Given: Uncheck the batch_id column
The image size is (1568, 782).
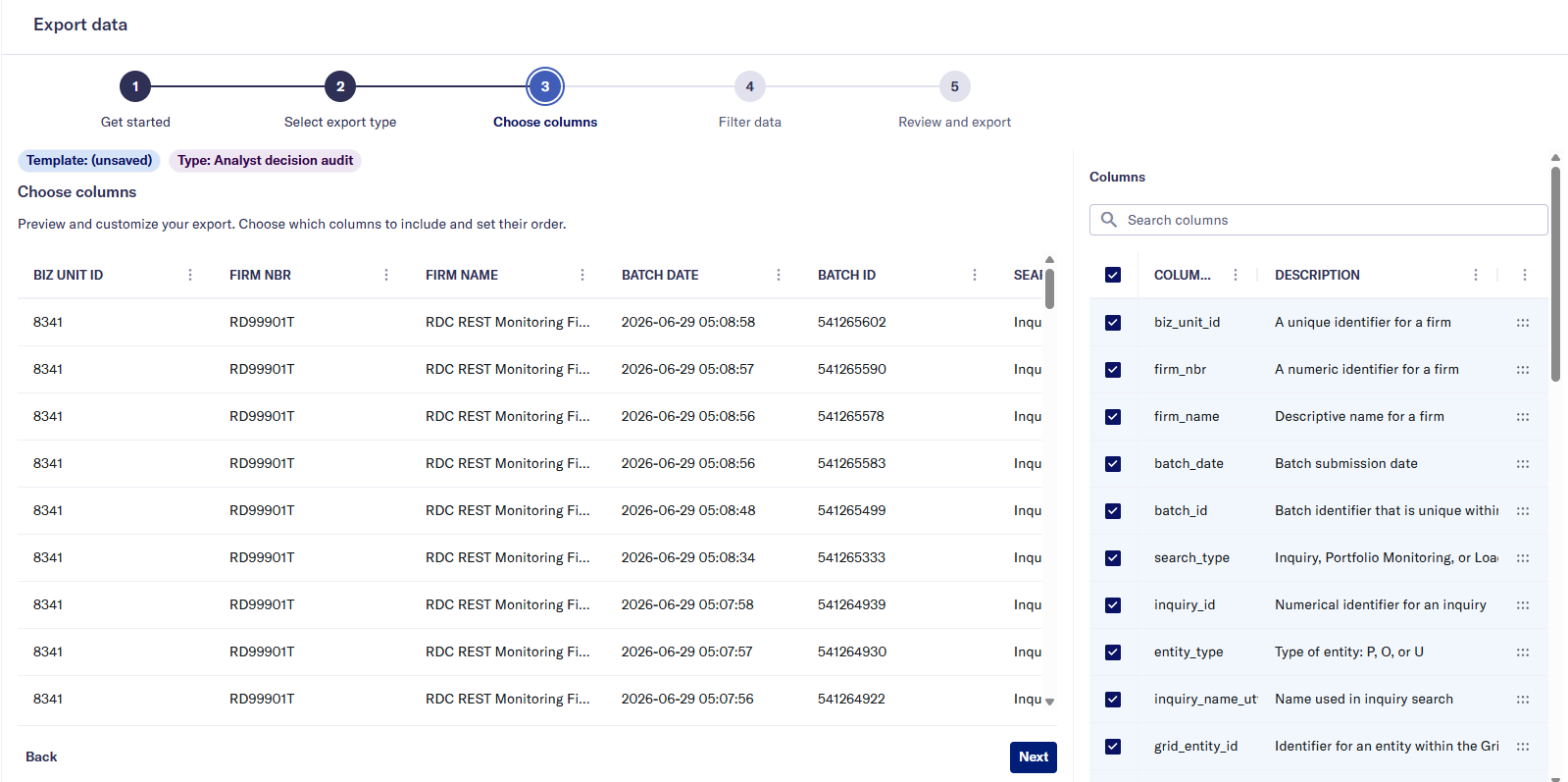Looking at the screenshot, I should pyautogui.click(x=1113, y=510).
